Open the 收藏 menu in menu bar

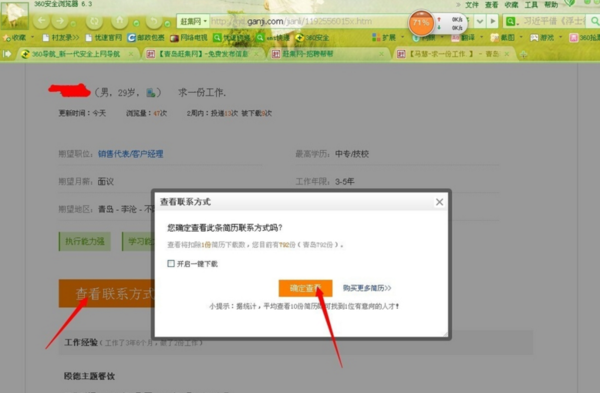(511, 5)
